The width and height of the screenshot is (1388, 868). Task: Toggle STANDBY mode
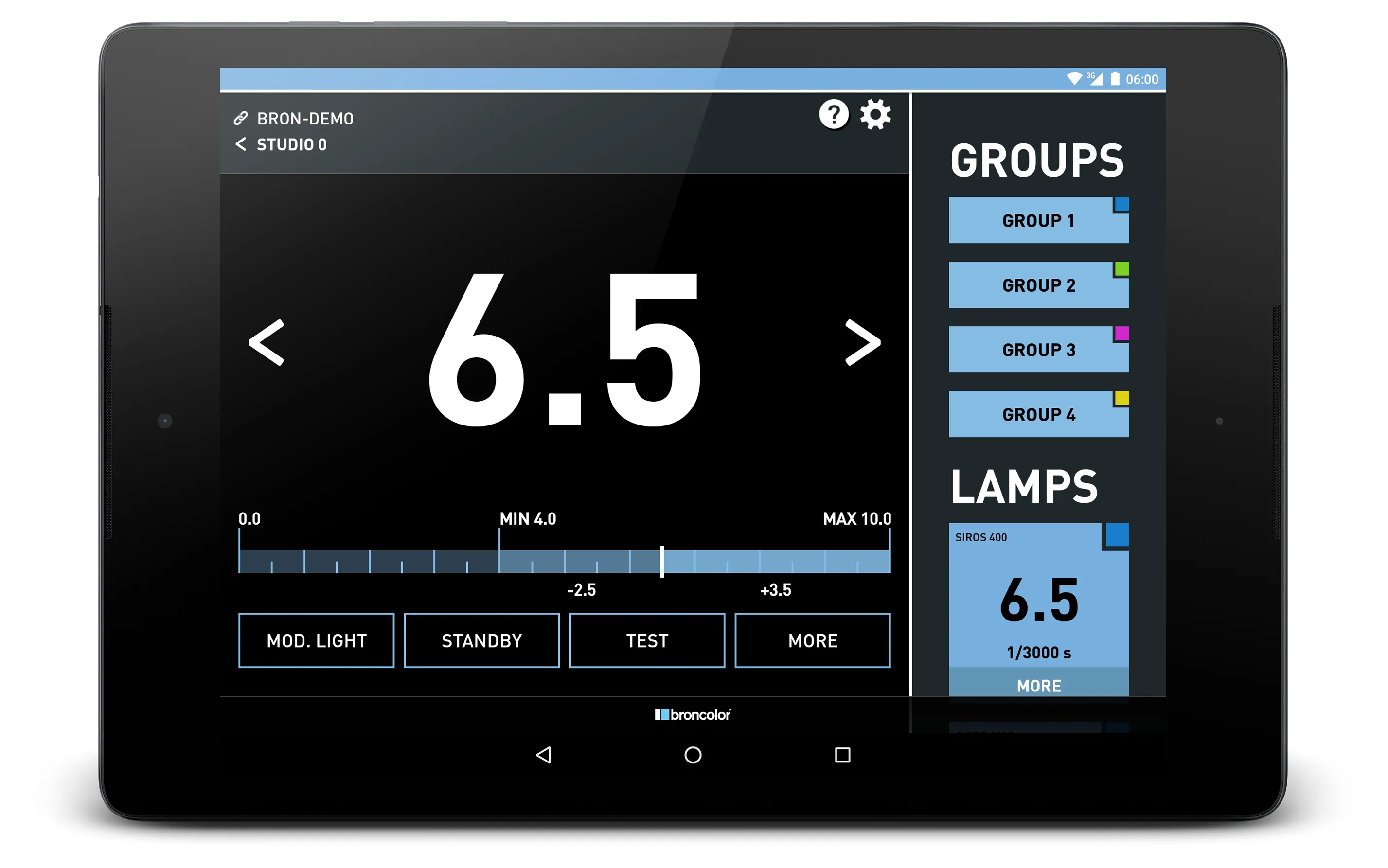point(481,641)
